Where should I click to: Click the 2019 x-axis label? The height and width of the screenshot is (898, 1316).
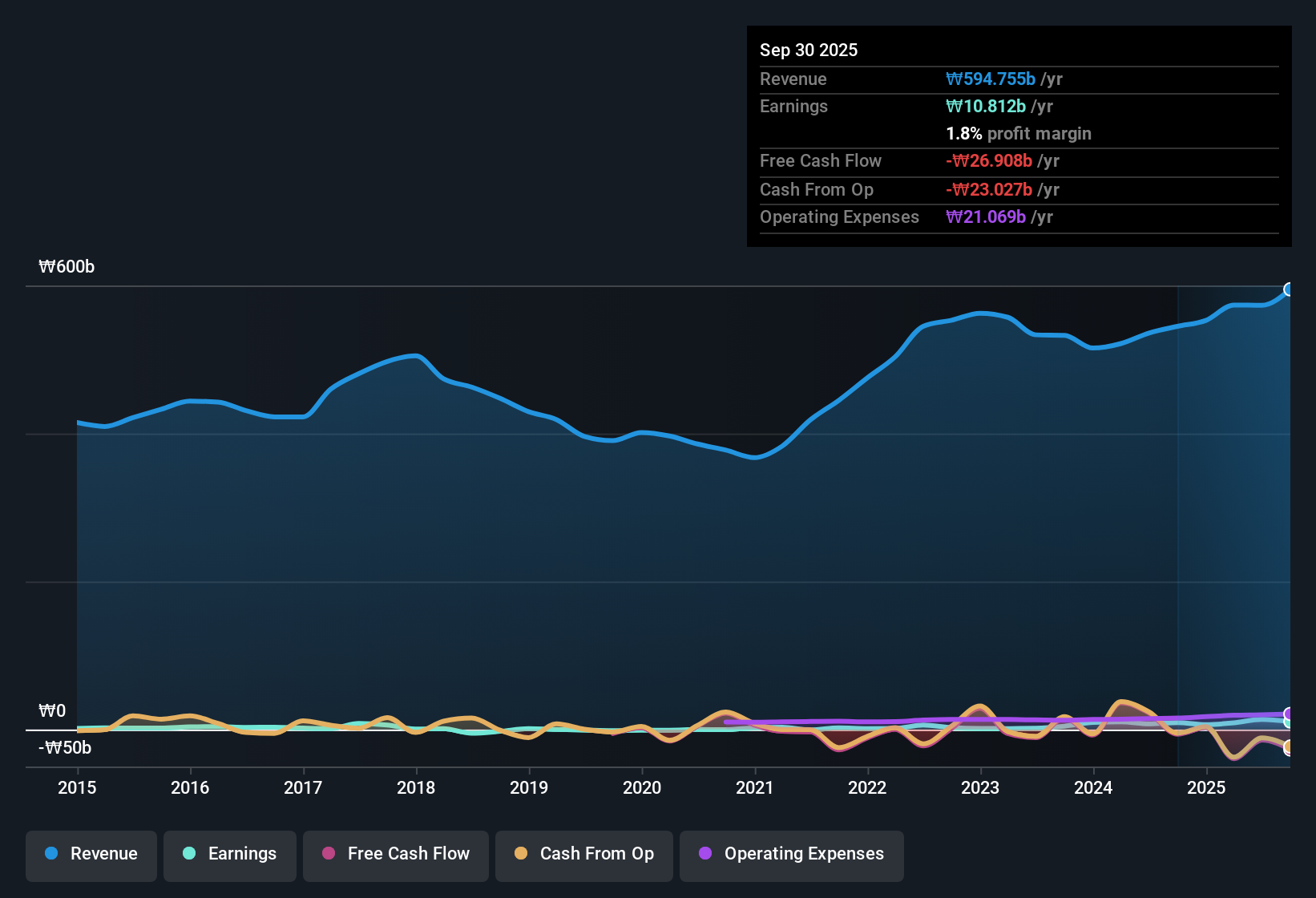(529, 788)
